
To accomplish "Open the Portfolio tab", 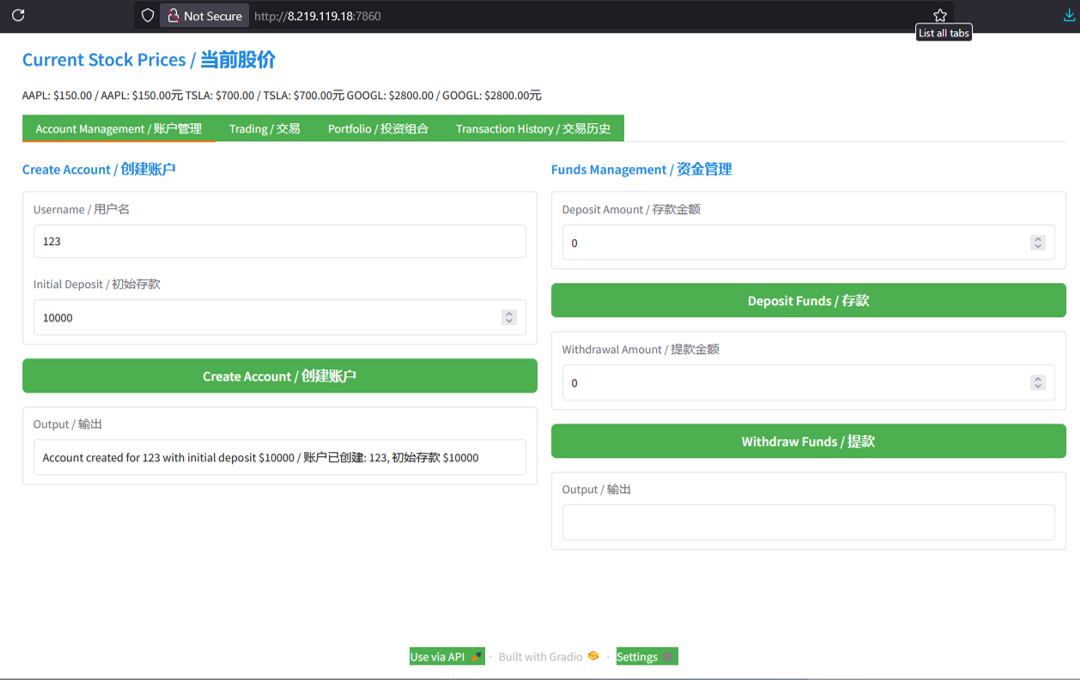I will pos(378,129).
